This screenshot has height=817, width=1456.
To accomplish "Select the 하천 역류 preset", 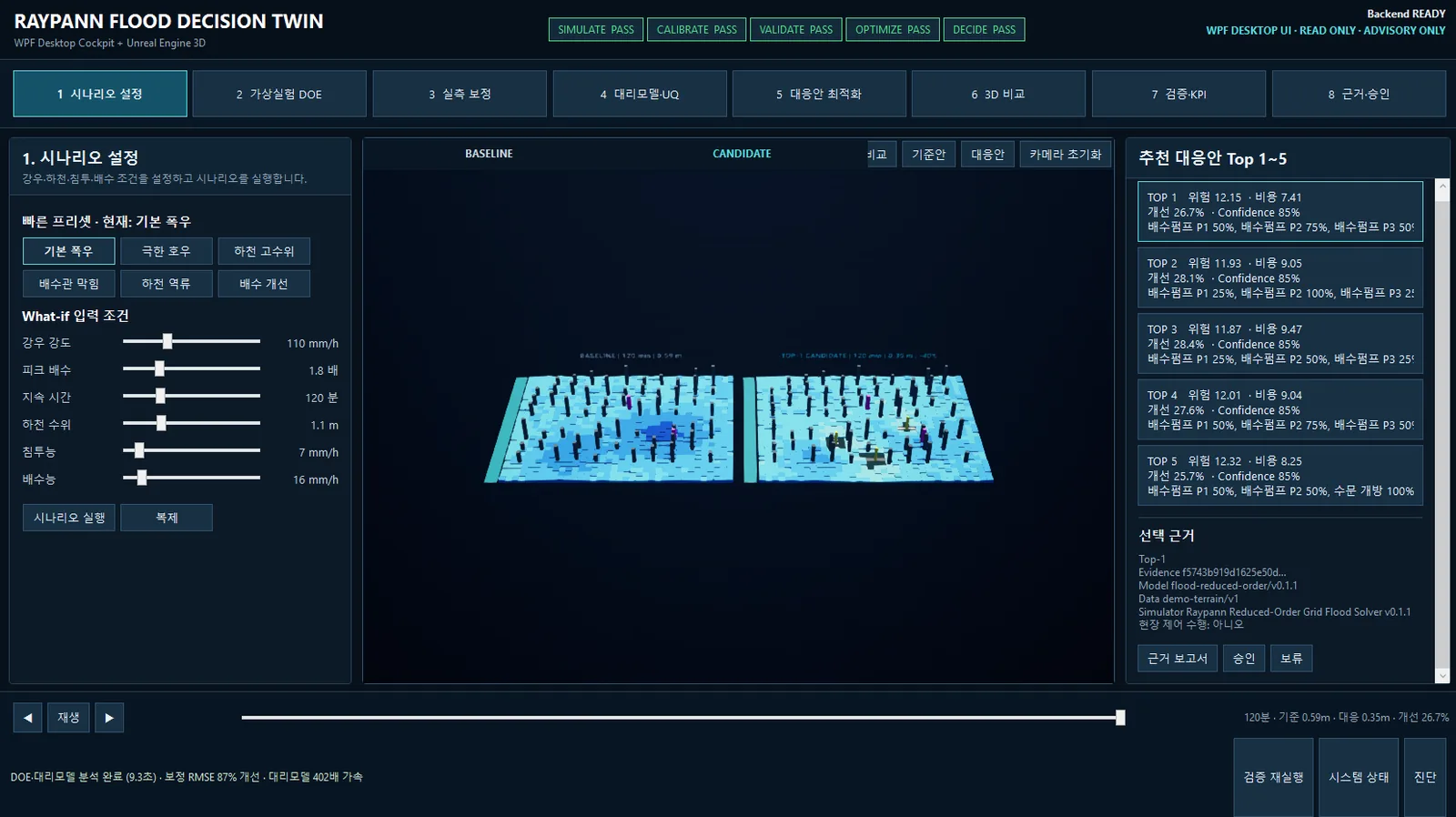I will click(167, 284).
